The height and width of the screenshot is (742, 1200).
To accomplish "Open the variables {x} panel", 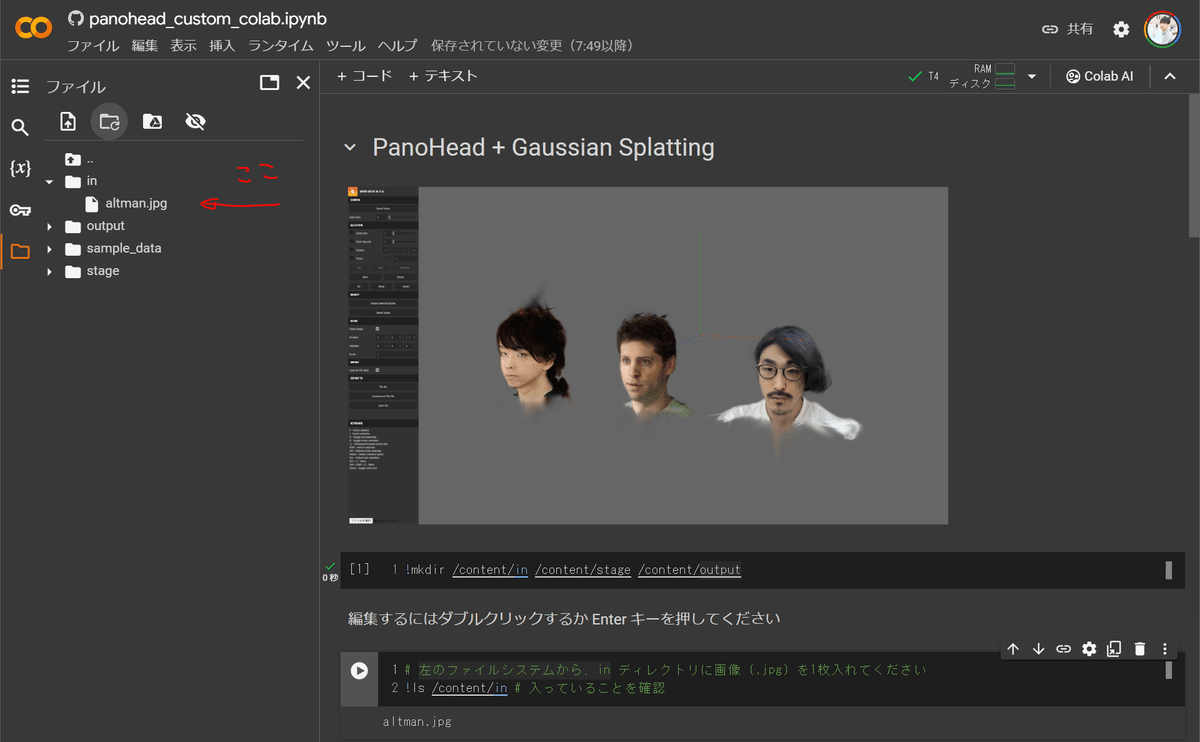I will tap(20, 169).
